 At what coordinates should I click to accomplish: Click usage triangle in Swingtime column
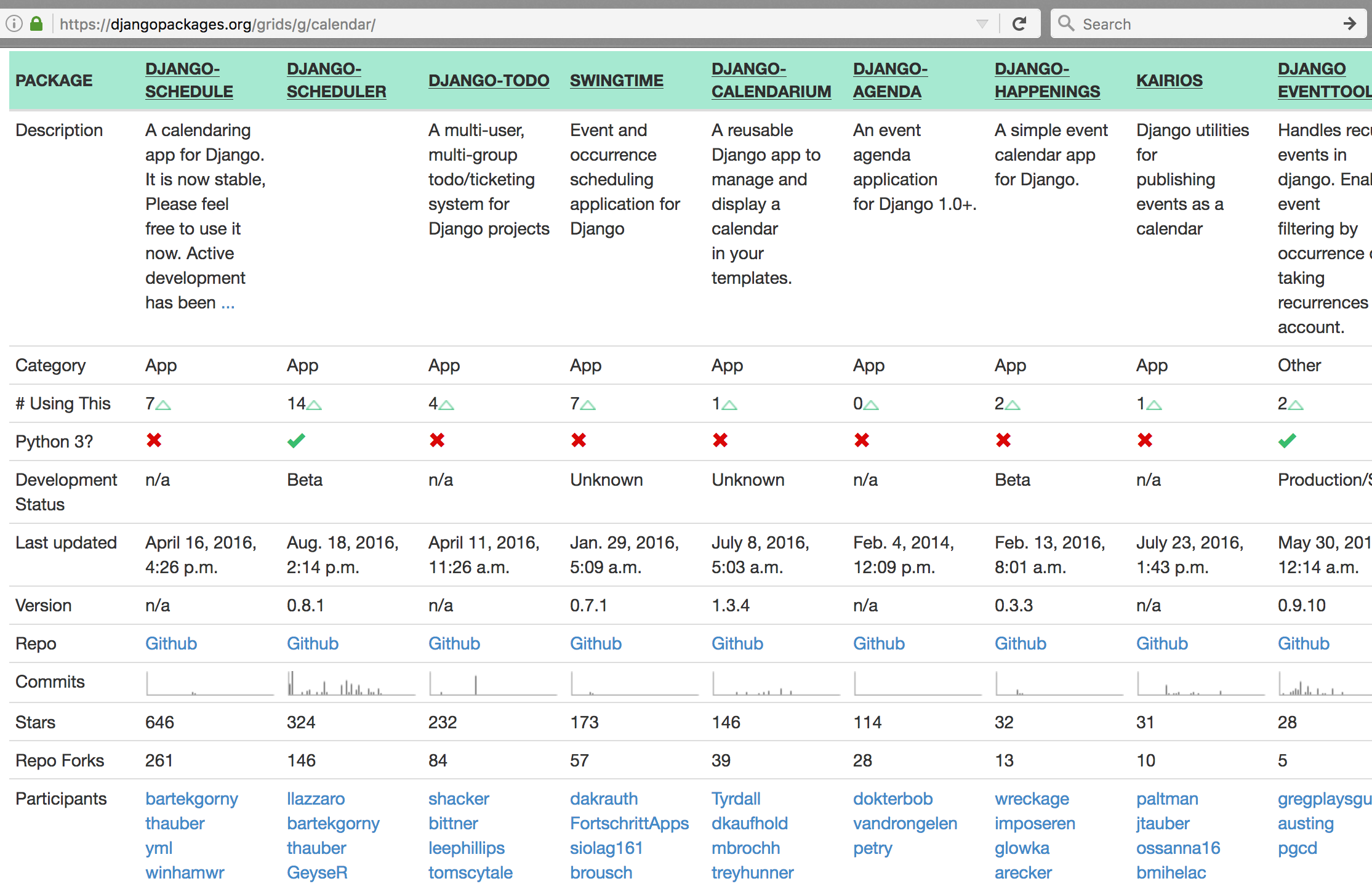click(x=588, y=405)
